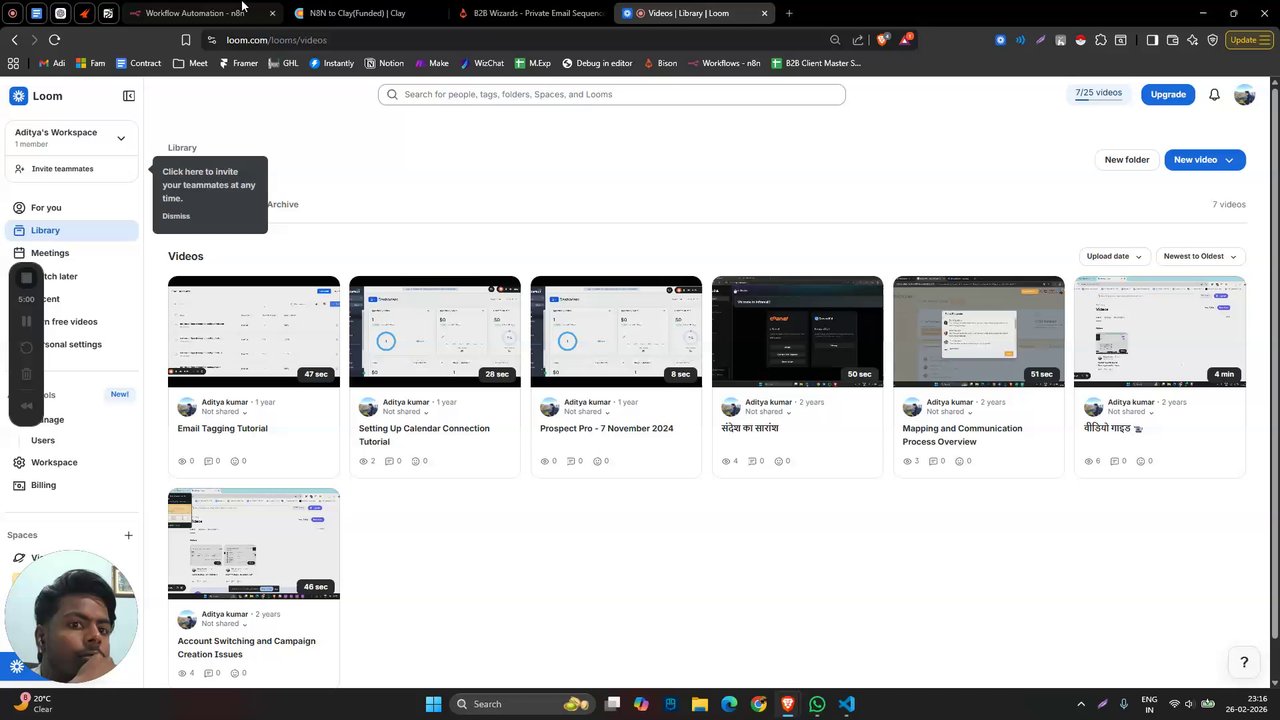
Task: Select For you in the sidebar
Action: coord(71,208)
